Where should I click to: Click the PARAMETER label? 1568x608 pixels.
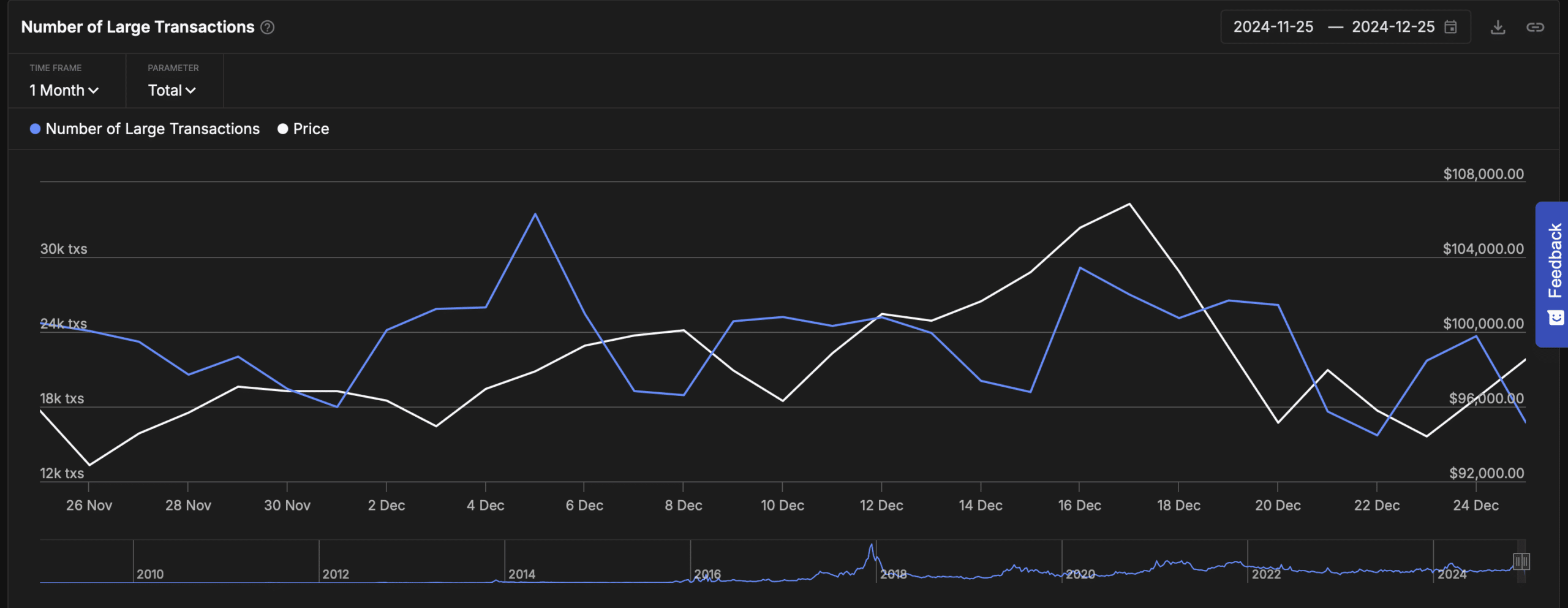coord(173,68)
